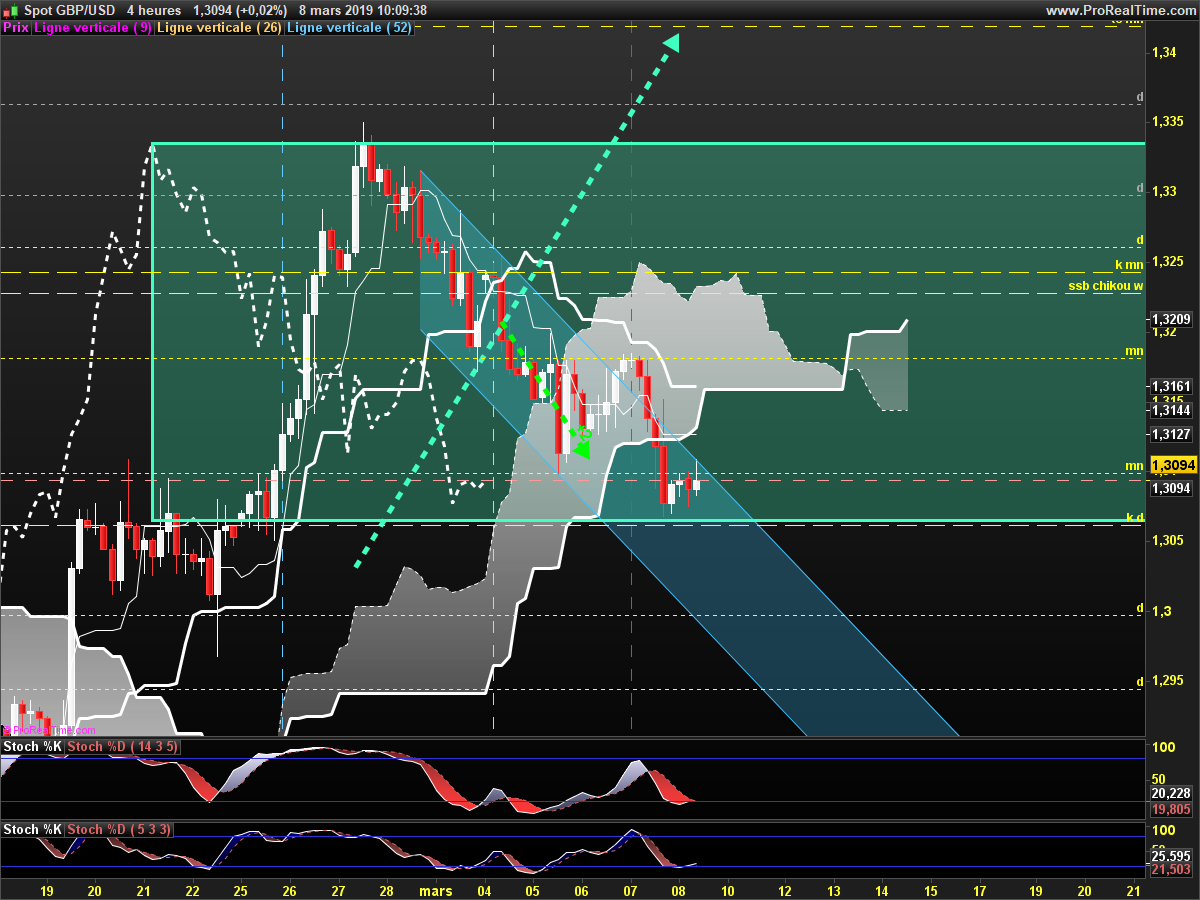Click the 1,3161 price tag
Image resolution: width=1200 pixels, height=900 pixels.
[1171, 386]
